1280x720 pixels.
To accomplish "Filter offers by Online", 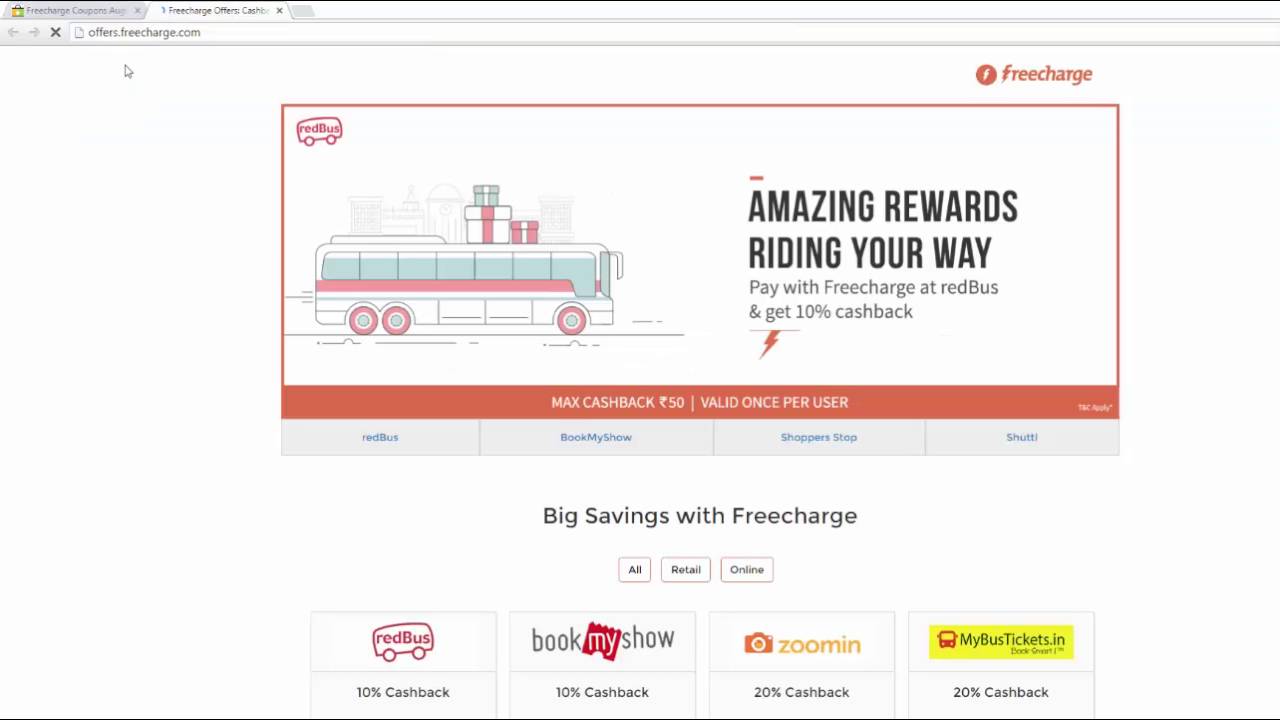I will click(x=747, y=569).
